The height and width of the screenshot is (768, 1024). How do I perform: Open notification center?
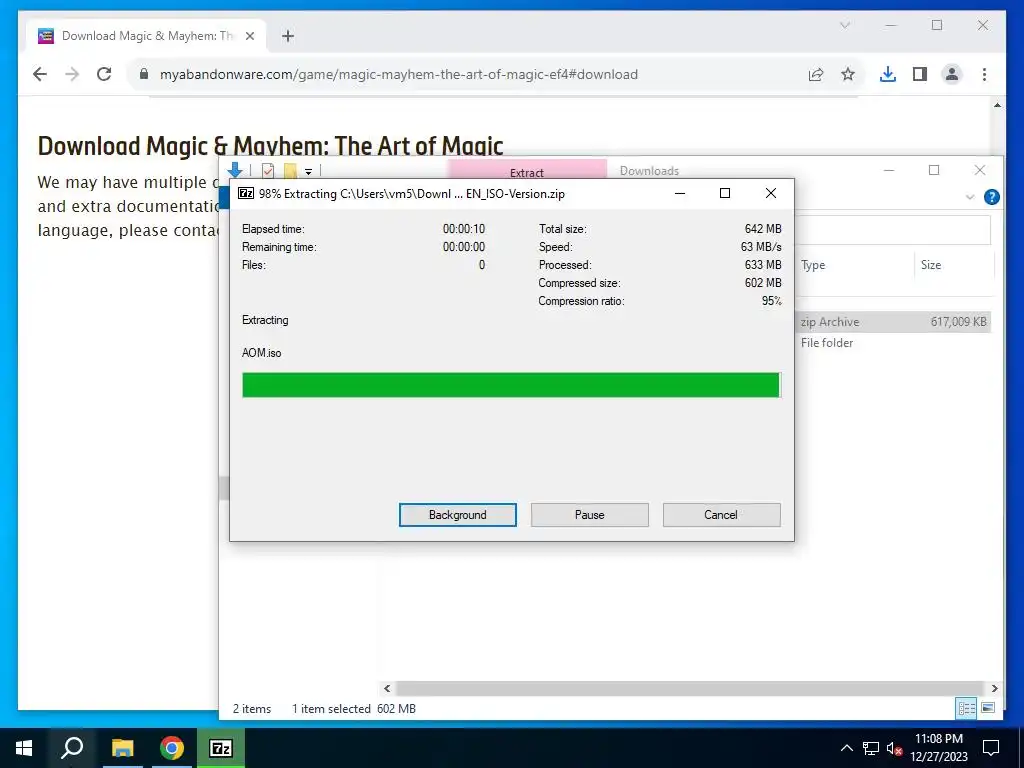(991, 748)
